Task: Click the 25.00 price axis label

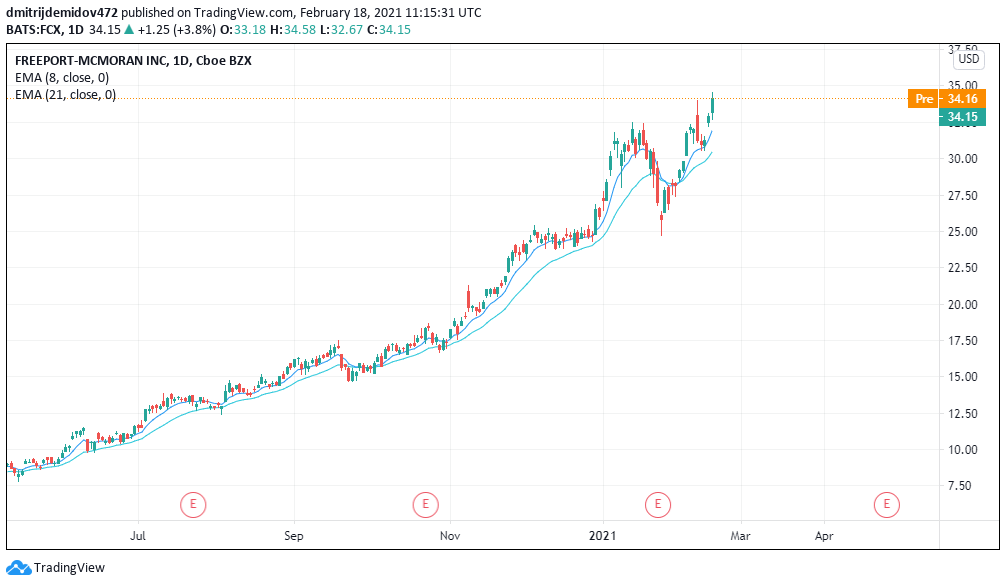Action: pos(963,232)
